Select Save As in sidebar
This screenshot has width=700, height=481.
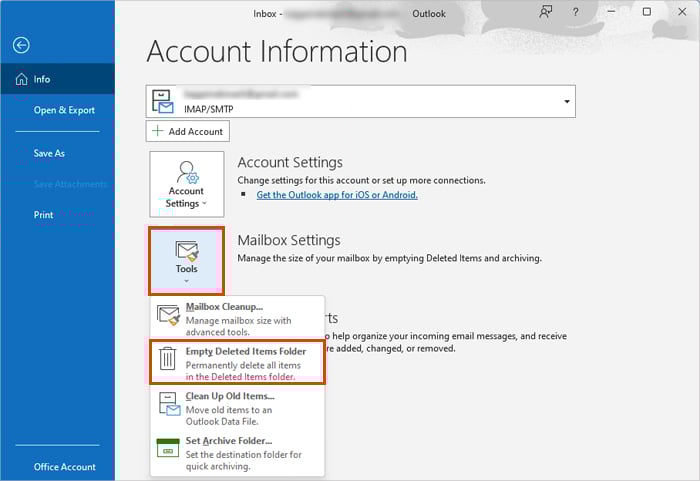(49, 153)
